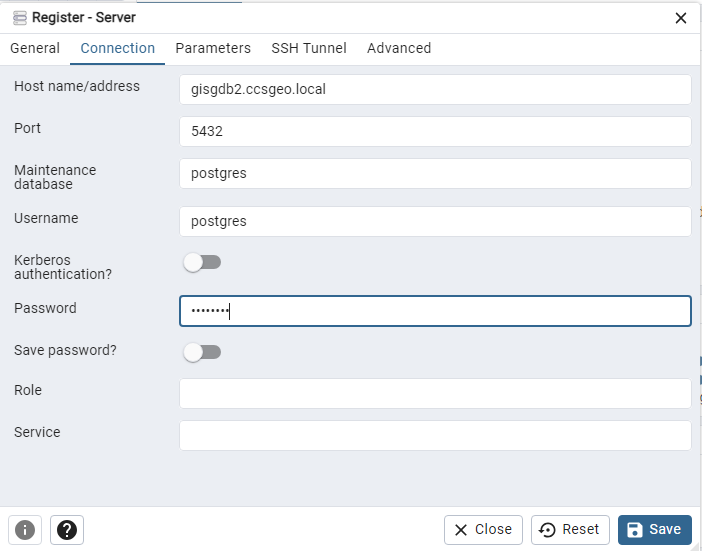This screenshot has height=551, width=702.
Task: Open the Advanced tab
Action: 399,48
